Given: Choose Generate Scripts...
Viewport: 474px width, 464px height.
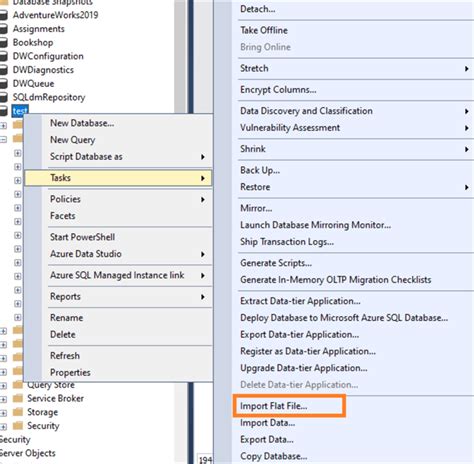Looking at the screenshot, I should [x=345, y=263].
